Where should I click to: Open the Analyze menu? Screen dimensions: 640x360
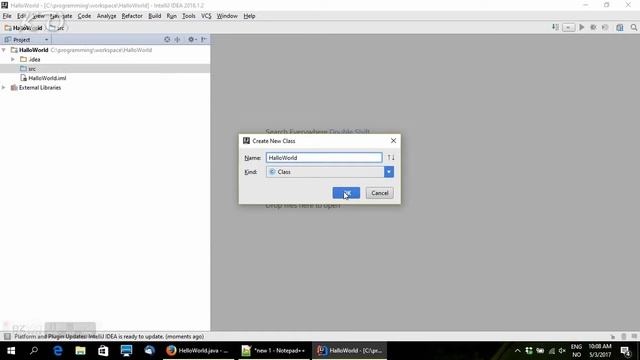[x=107, y=16]
